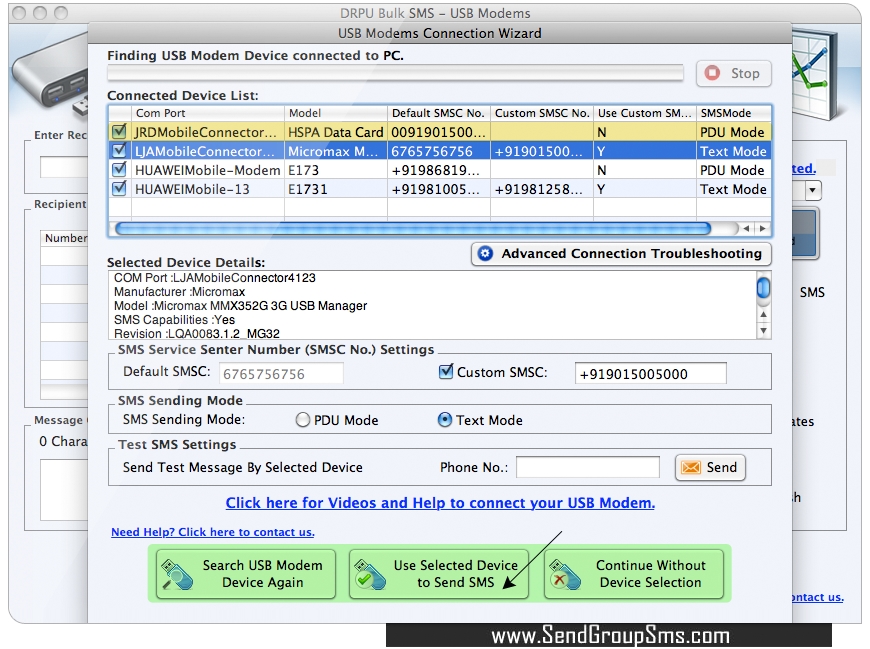Click the device list scroll right arrow
This screenshot has width=870, height=649.
(762, 228)
